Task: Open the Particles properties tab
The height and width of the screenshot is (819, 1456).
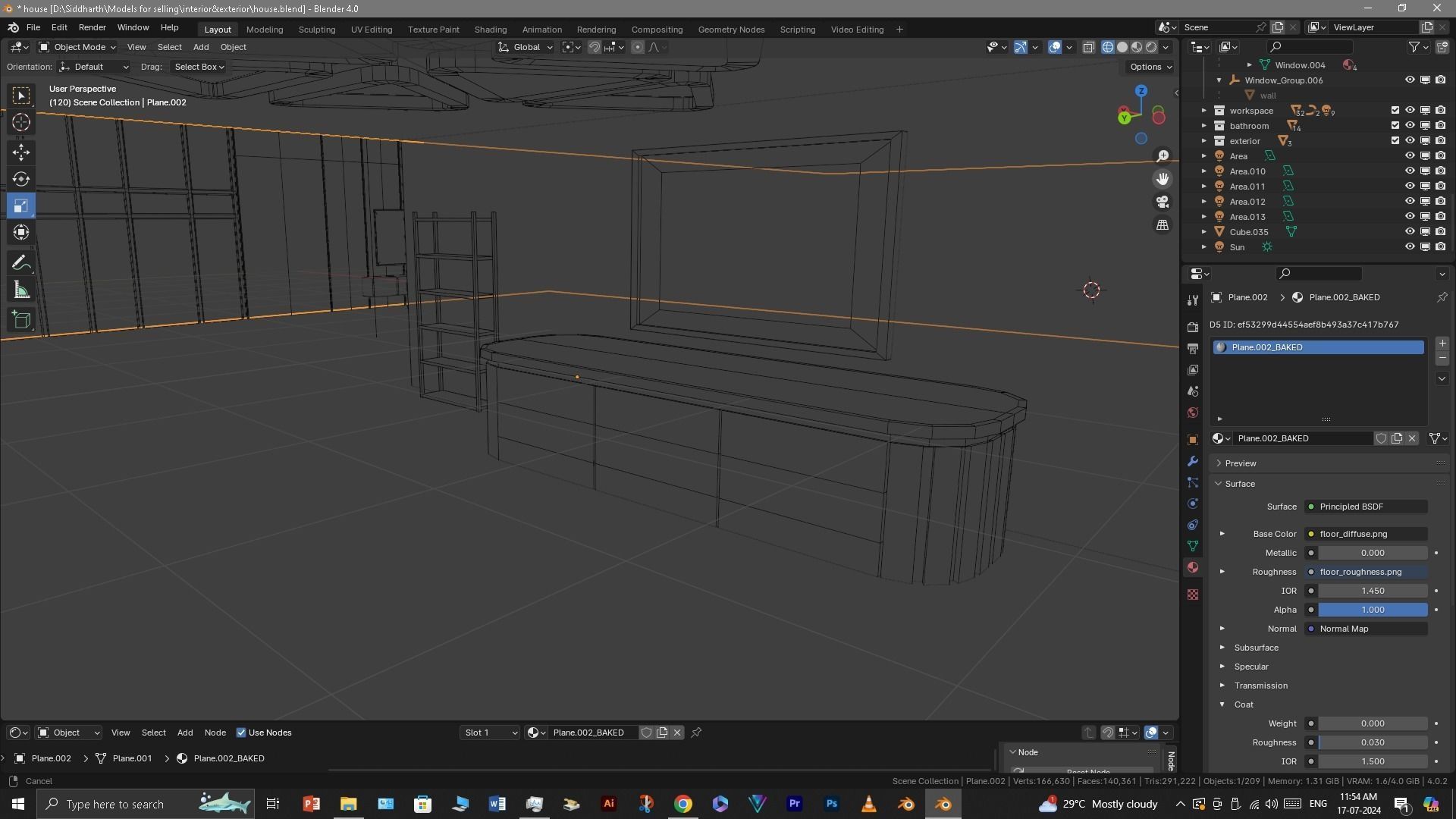Action: (x=1193, y=482)
